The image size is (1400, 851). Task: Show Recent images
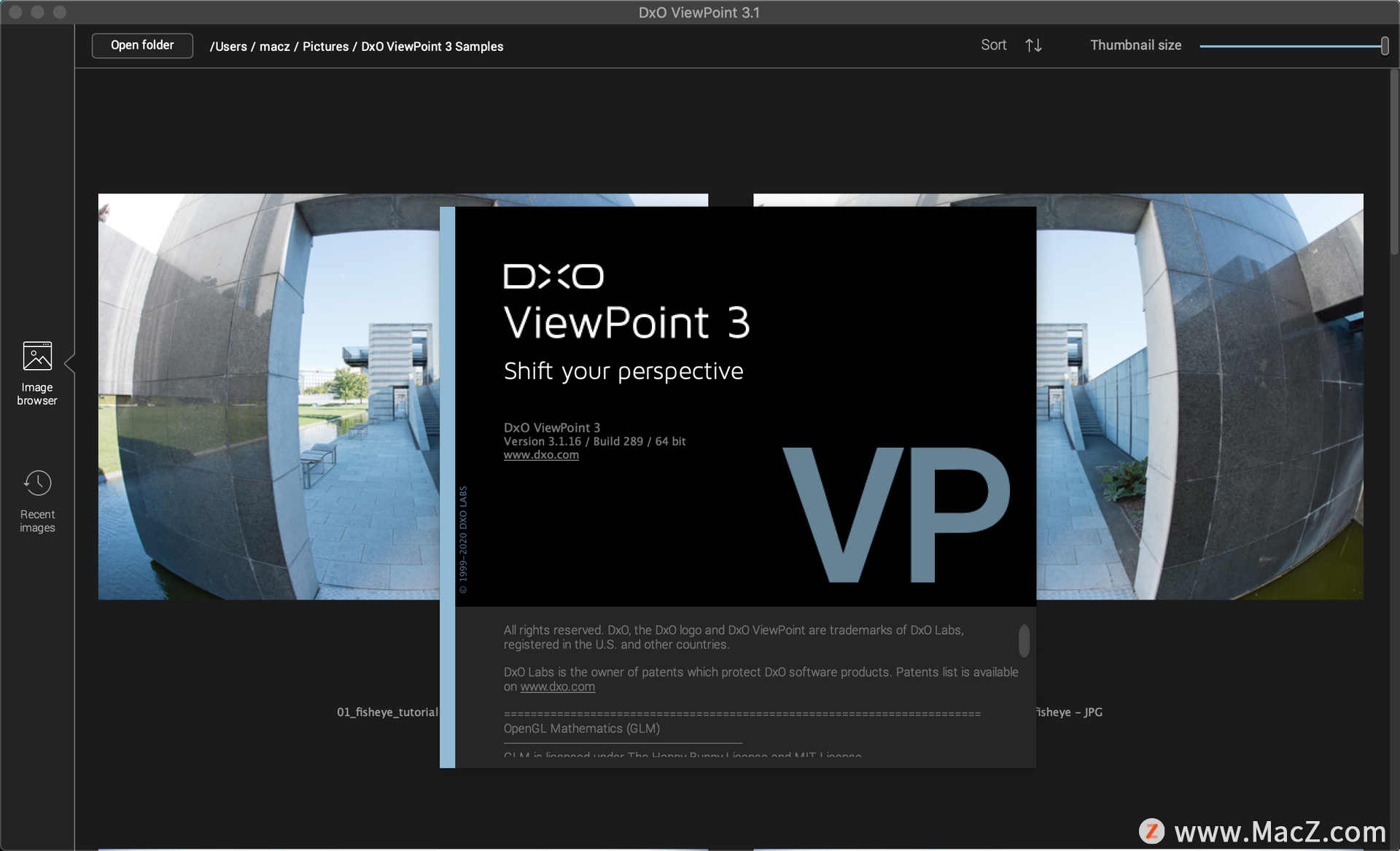[x=37, y=502]
